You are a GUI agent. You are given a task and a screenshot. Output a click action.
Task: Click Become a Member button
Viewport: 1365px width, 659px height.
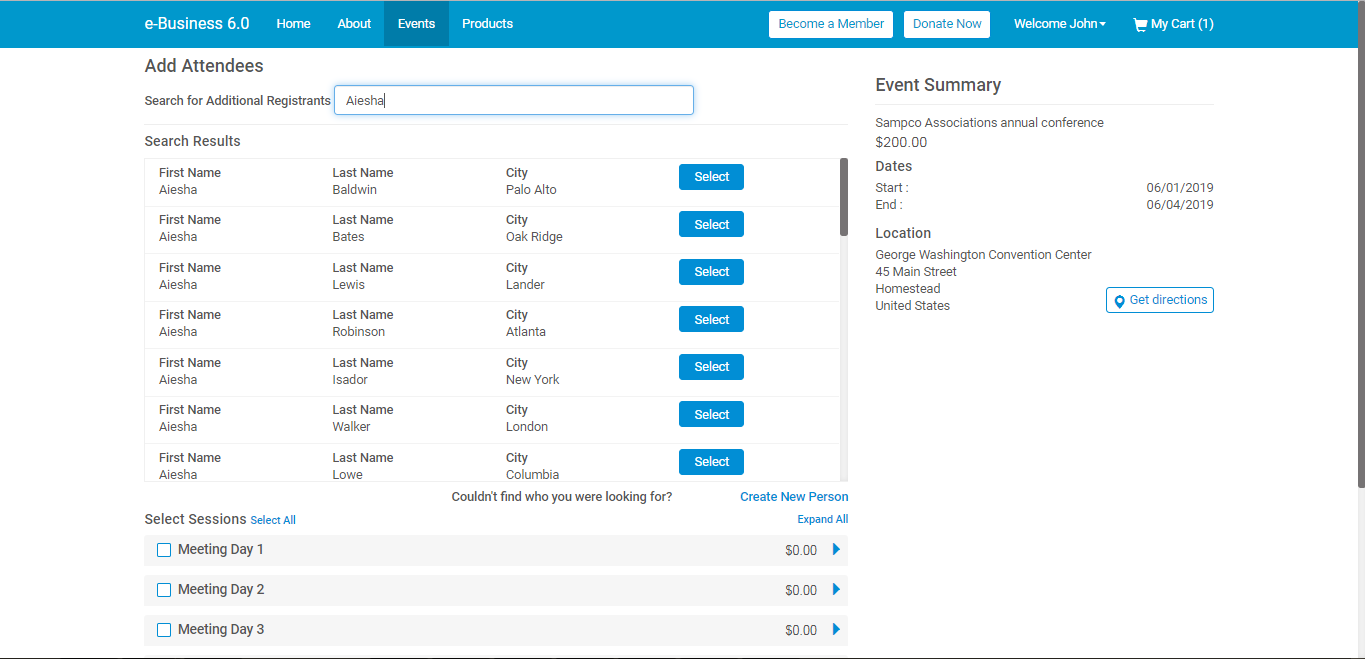click(830, 24)
